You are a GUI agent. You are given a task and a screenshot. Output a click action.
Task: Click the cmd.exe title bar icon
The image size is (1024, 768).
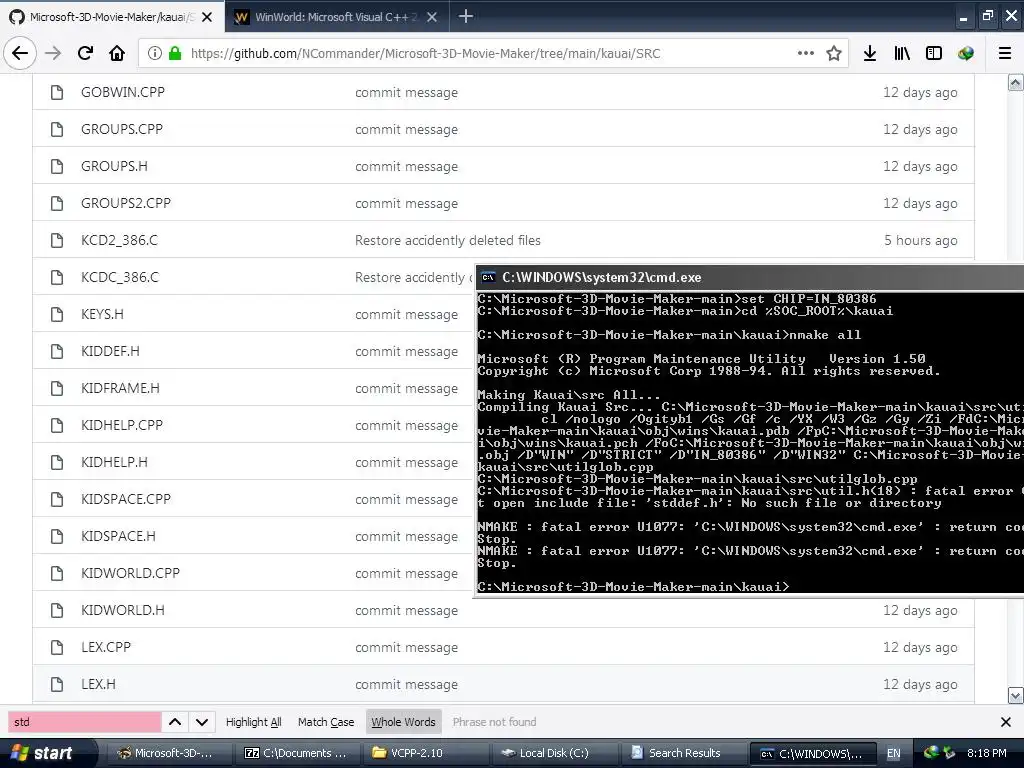tap(488, 278)
